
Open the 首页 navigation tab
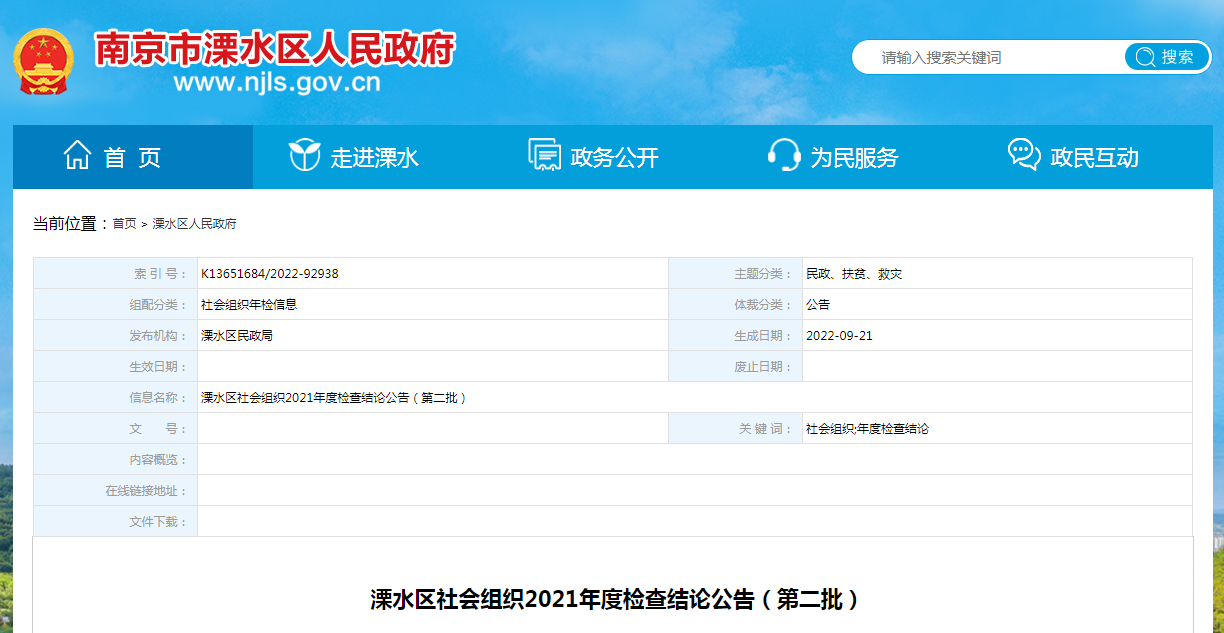pos(132,157)
